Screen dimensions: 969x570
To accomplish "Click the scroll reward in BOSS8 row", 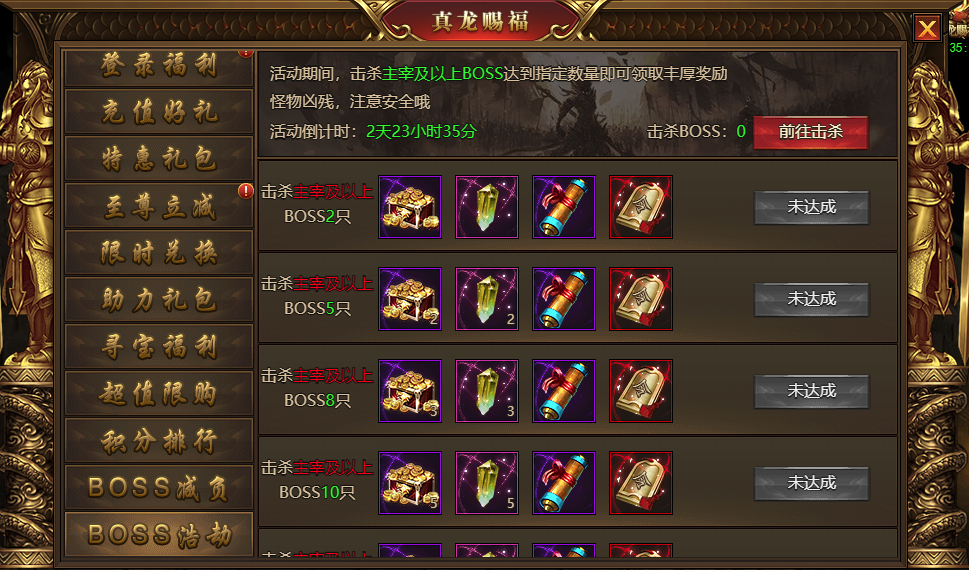I will pos(564,391).
